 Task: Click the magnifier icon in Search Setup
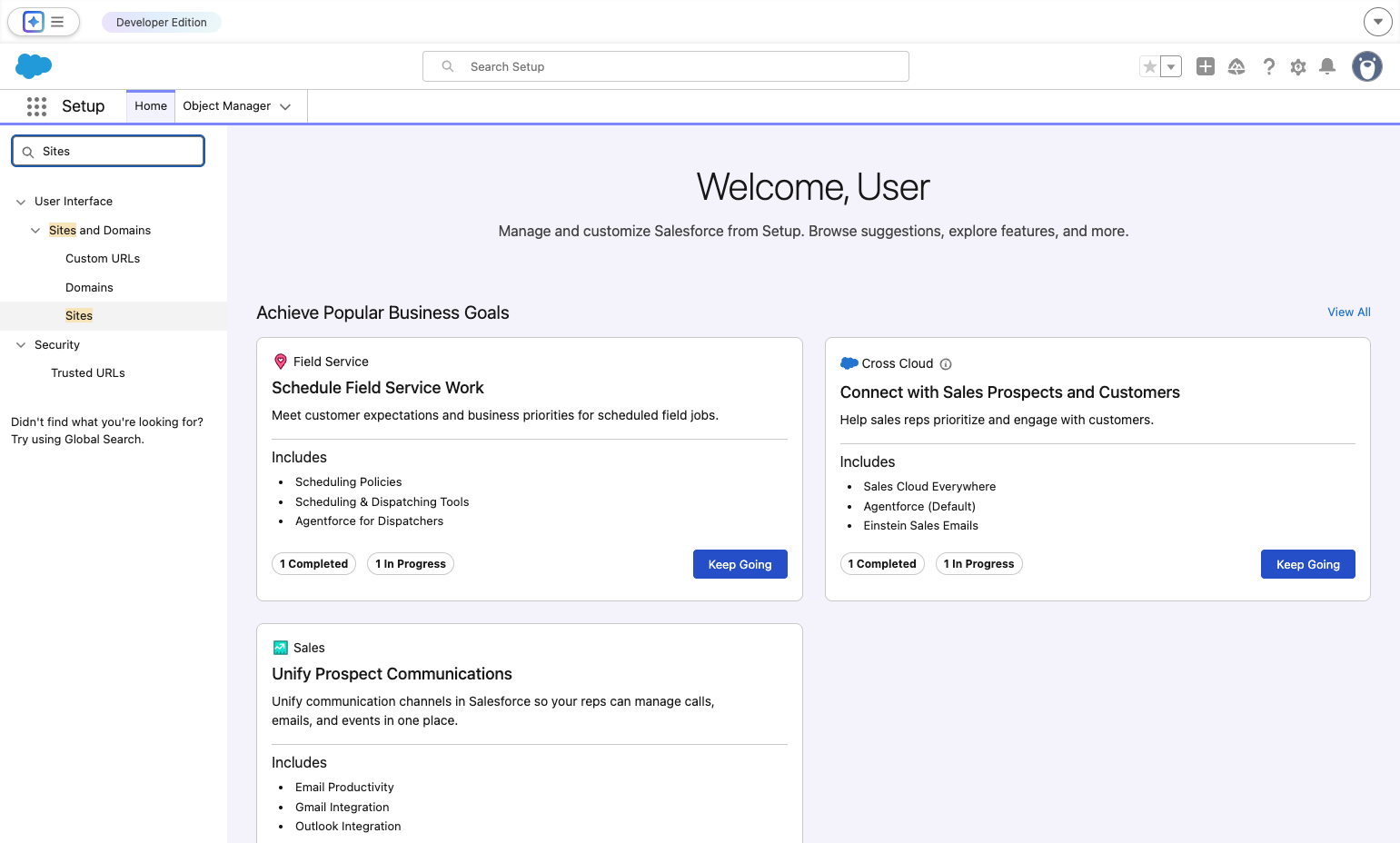click(448, 66)
